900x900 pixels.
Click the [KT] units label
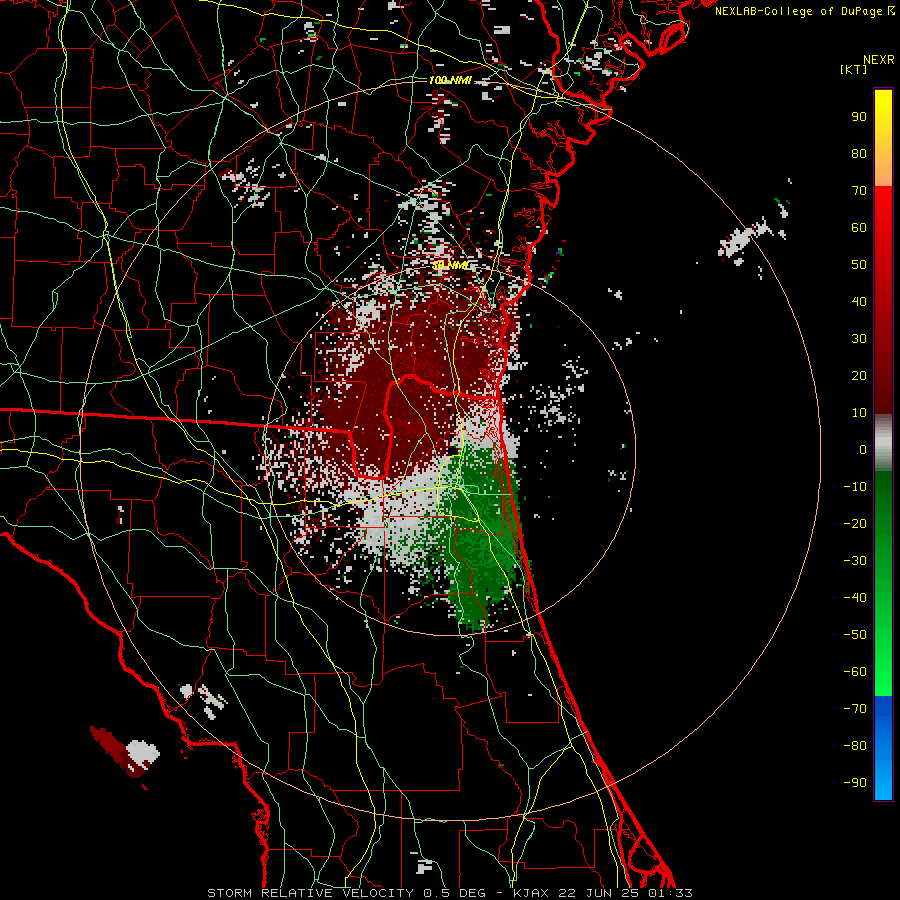(x=853, y=69)
